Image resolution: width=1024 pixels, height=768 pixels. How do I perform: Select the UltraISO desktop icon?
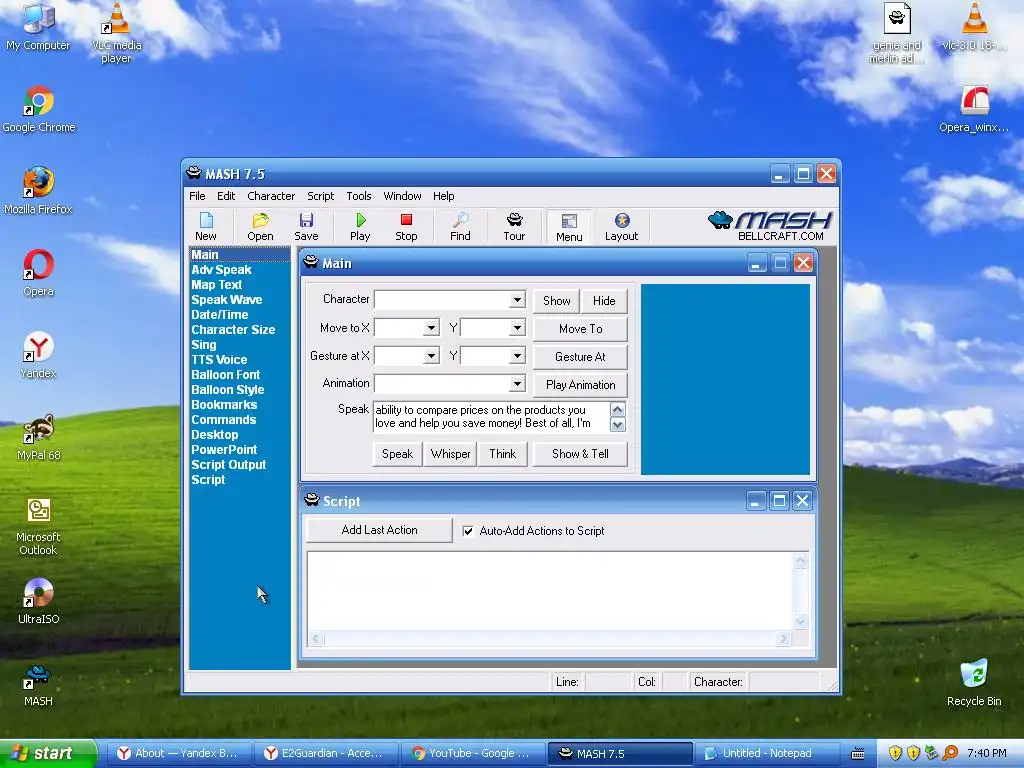click(39, 601)
